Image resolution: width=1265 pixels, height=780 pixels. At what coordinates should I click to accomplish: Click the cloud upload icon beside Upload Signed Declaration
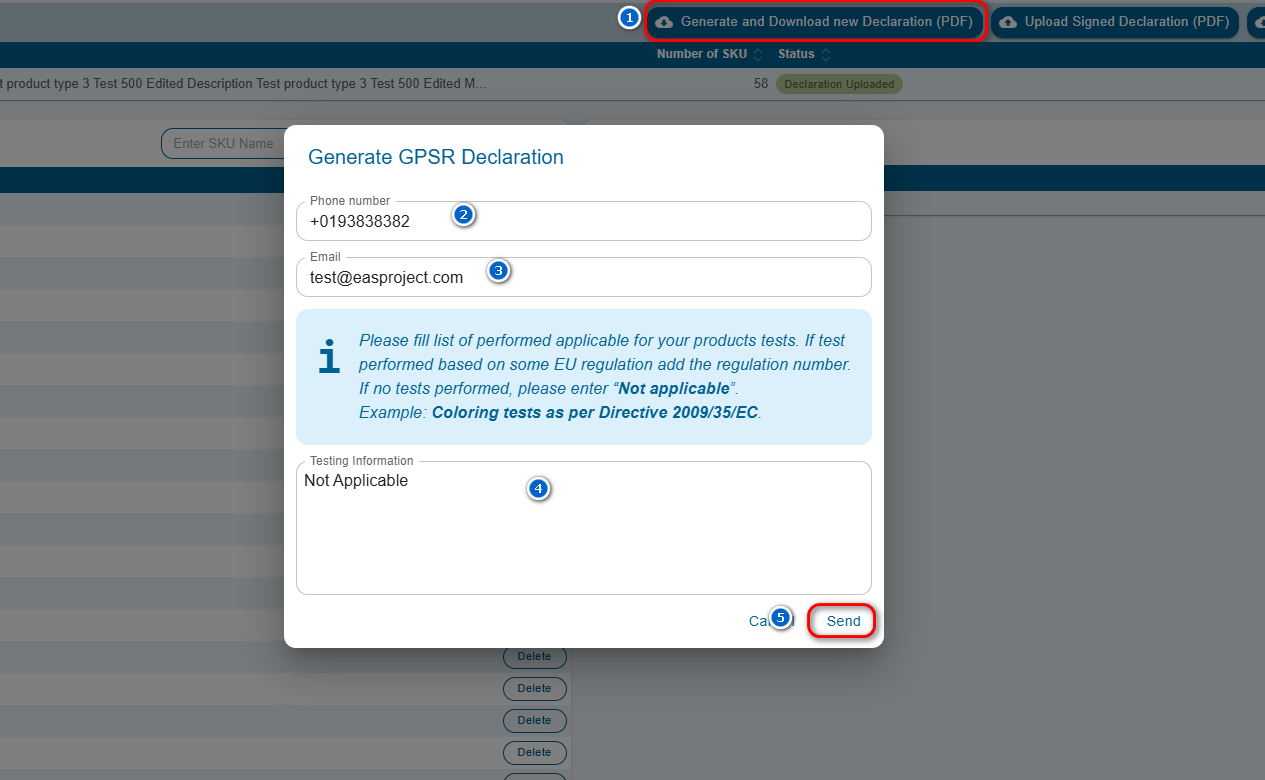tap(1008, 22)
